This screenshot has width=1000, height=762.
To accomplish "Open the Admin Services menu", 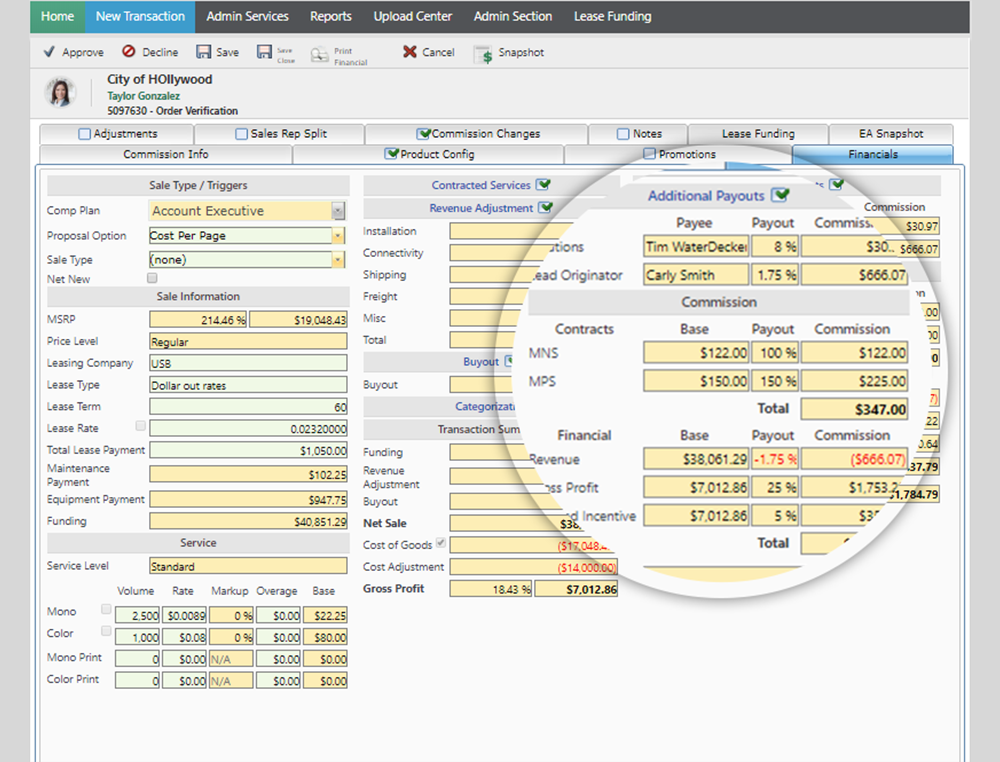I will [247, 17].
